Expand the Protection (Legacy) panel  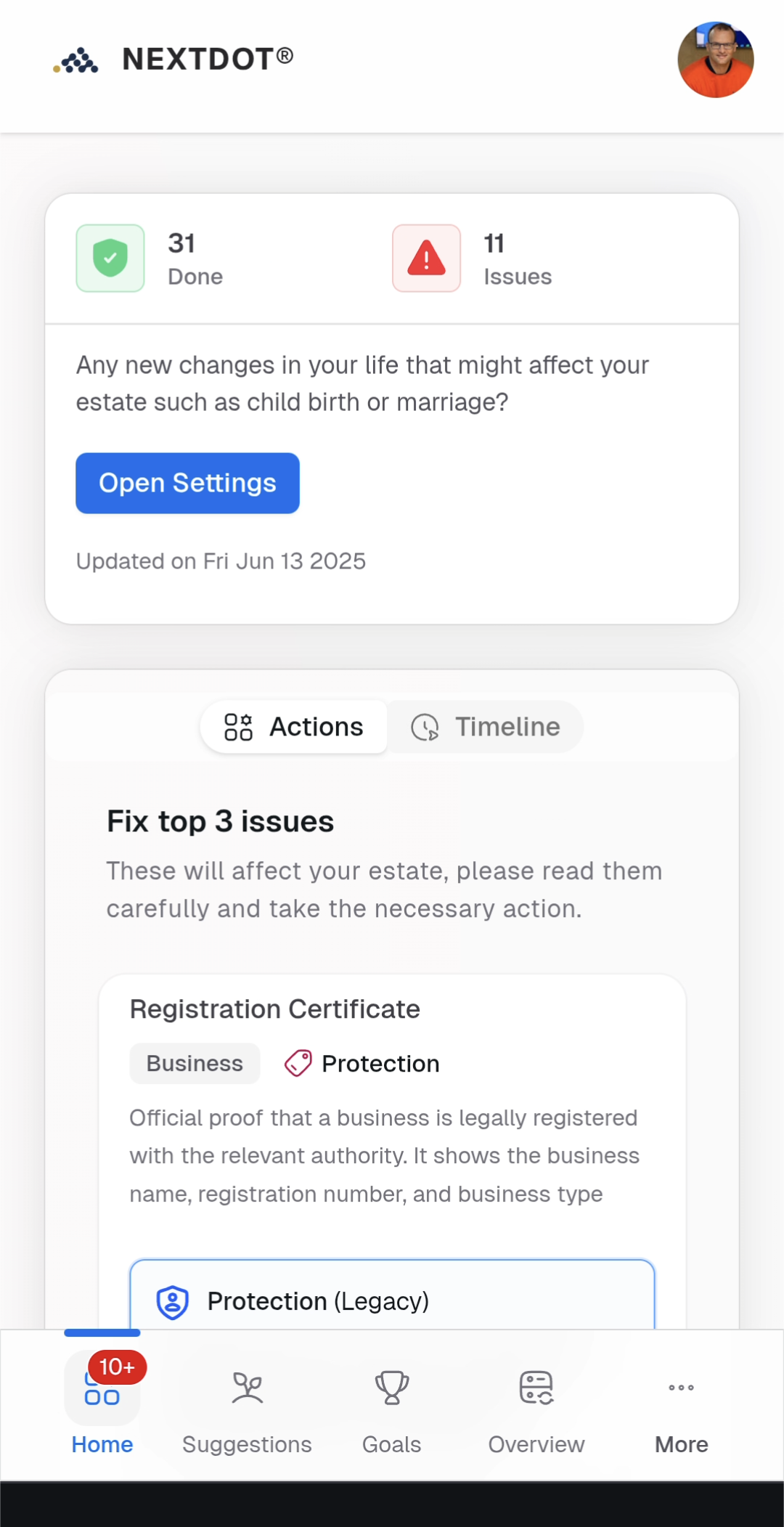[x=392, y=1300]
